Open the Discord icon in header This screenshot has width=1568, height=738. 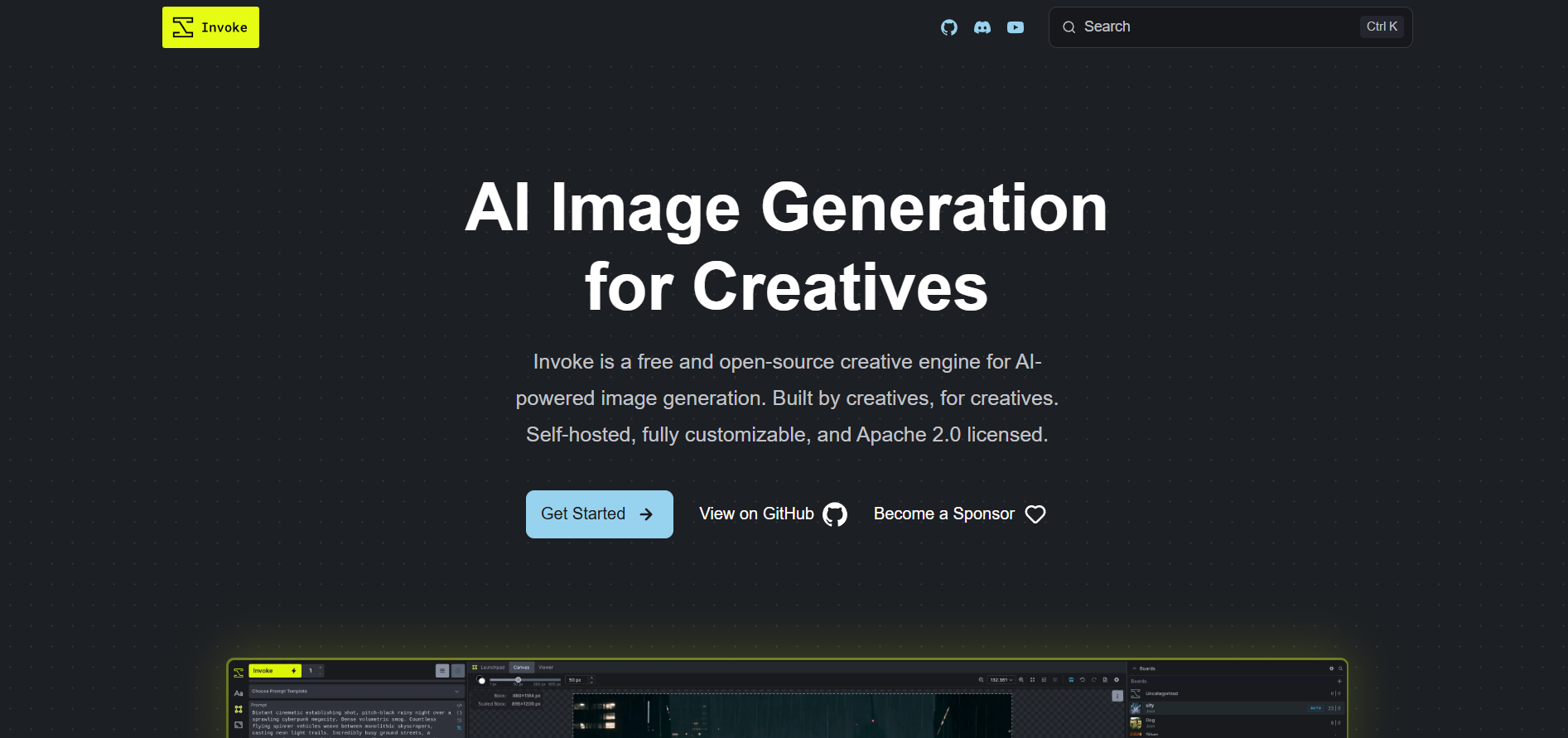[x=982, y=27]
